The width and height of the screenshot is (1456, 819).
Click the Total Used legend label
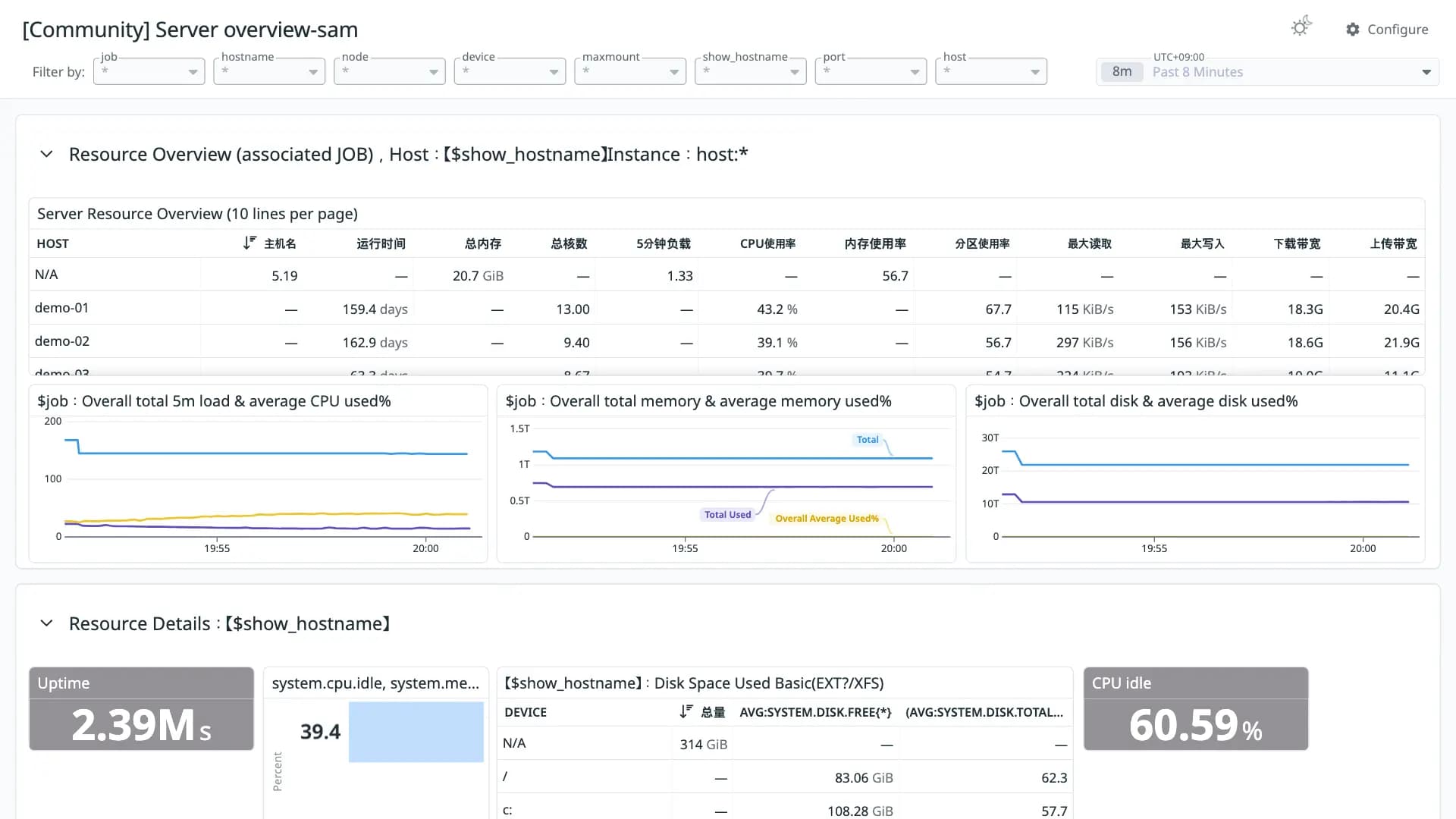click(x=727, y=515)
